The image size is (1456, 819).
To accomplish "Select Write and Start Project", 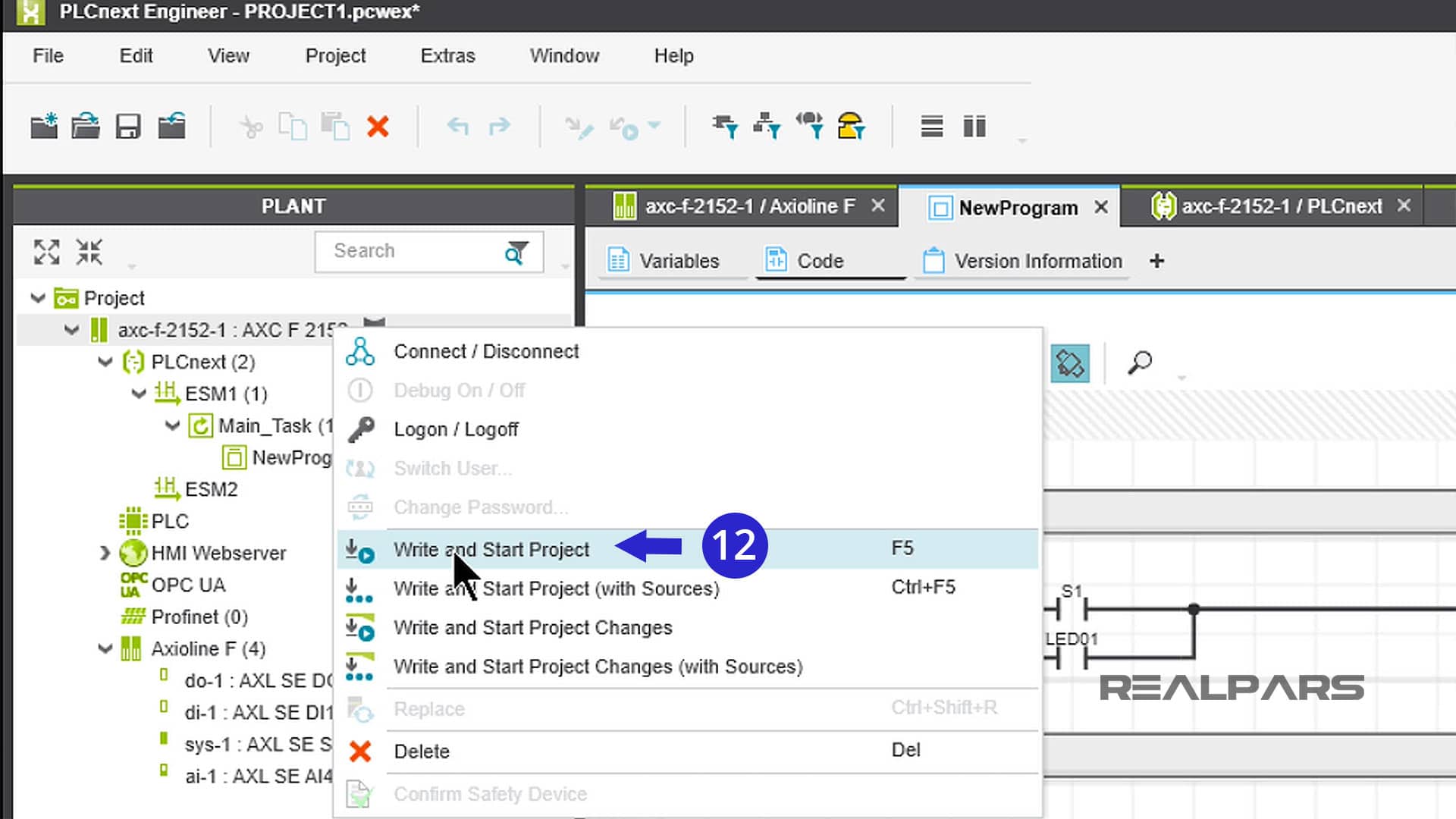I will (688, 549).
